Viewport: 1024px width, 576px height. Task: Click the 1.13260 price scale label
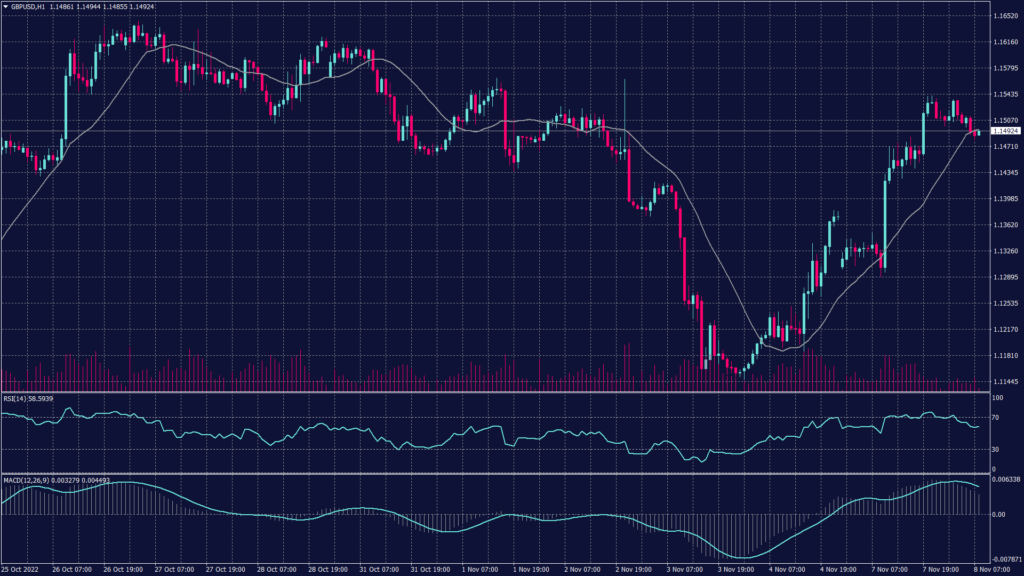click(1003, 251)
